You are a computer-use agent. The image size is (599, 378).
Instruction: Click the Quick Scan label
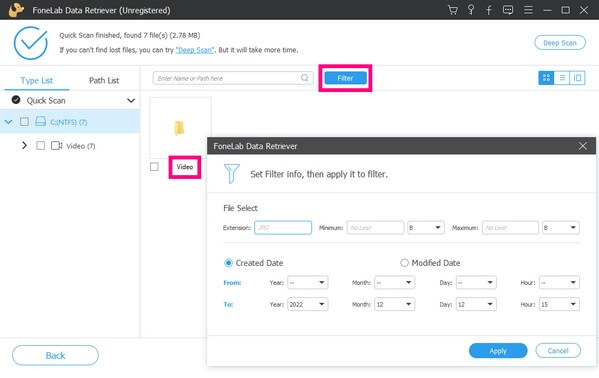tap(46, 101)
